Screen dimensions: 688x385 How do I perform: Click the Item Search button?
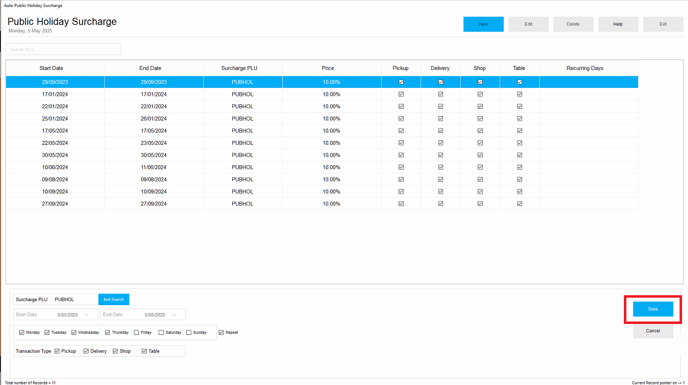(x=114, y=299)
